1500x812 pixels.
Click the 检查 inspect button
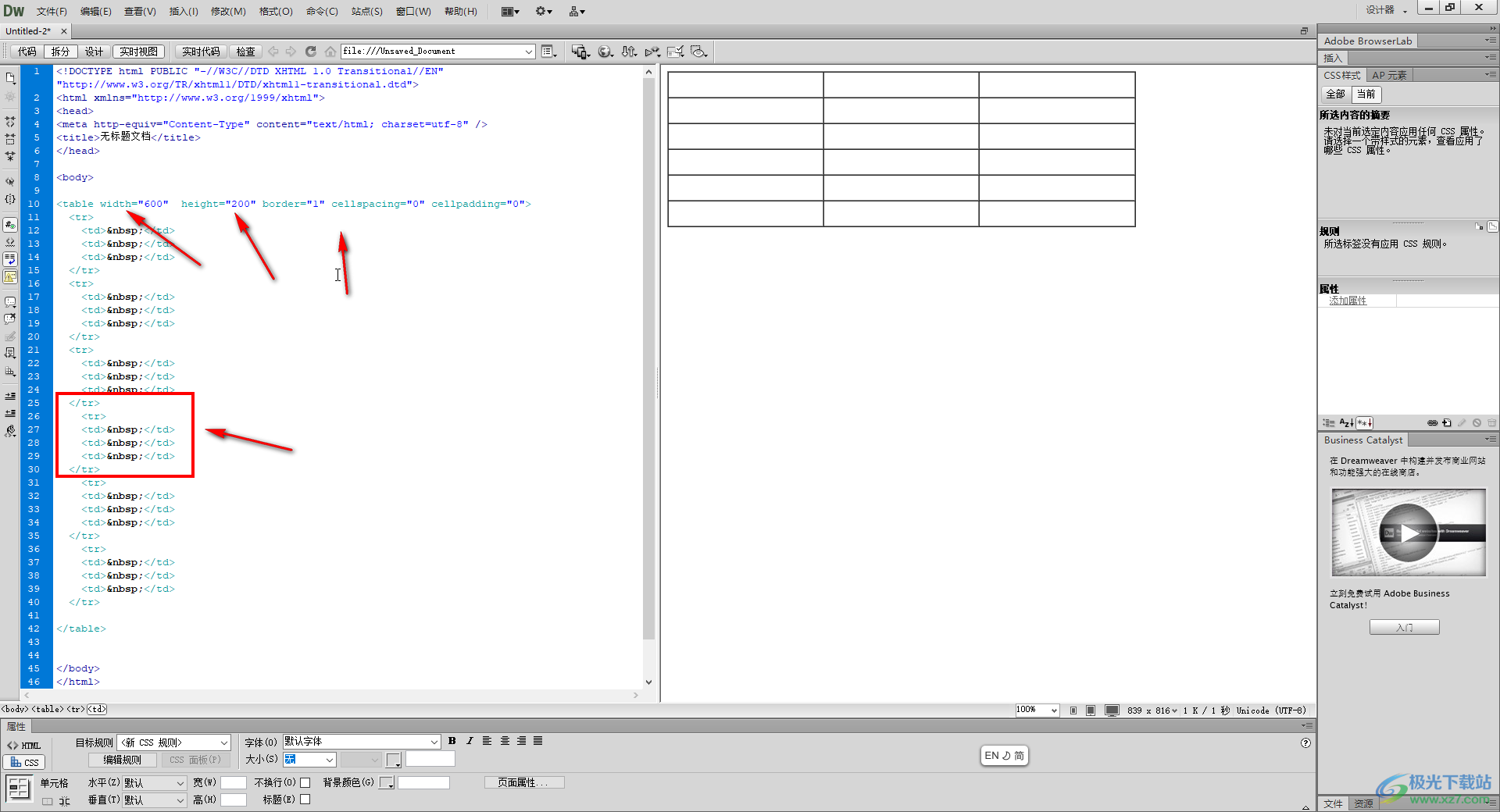[x=245, y=52]
